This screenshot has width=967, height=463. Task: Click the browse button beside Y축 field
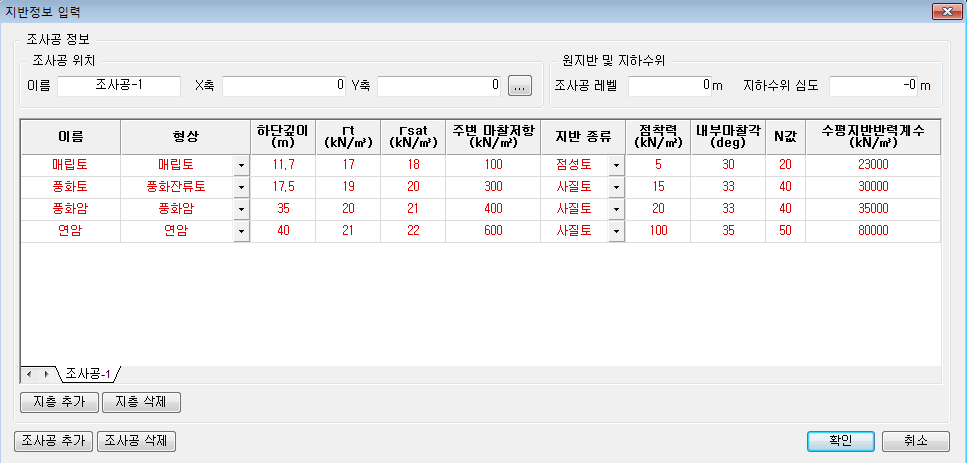pyautogui.click(x=519, y=86)
